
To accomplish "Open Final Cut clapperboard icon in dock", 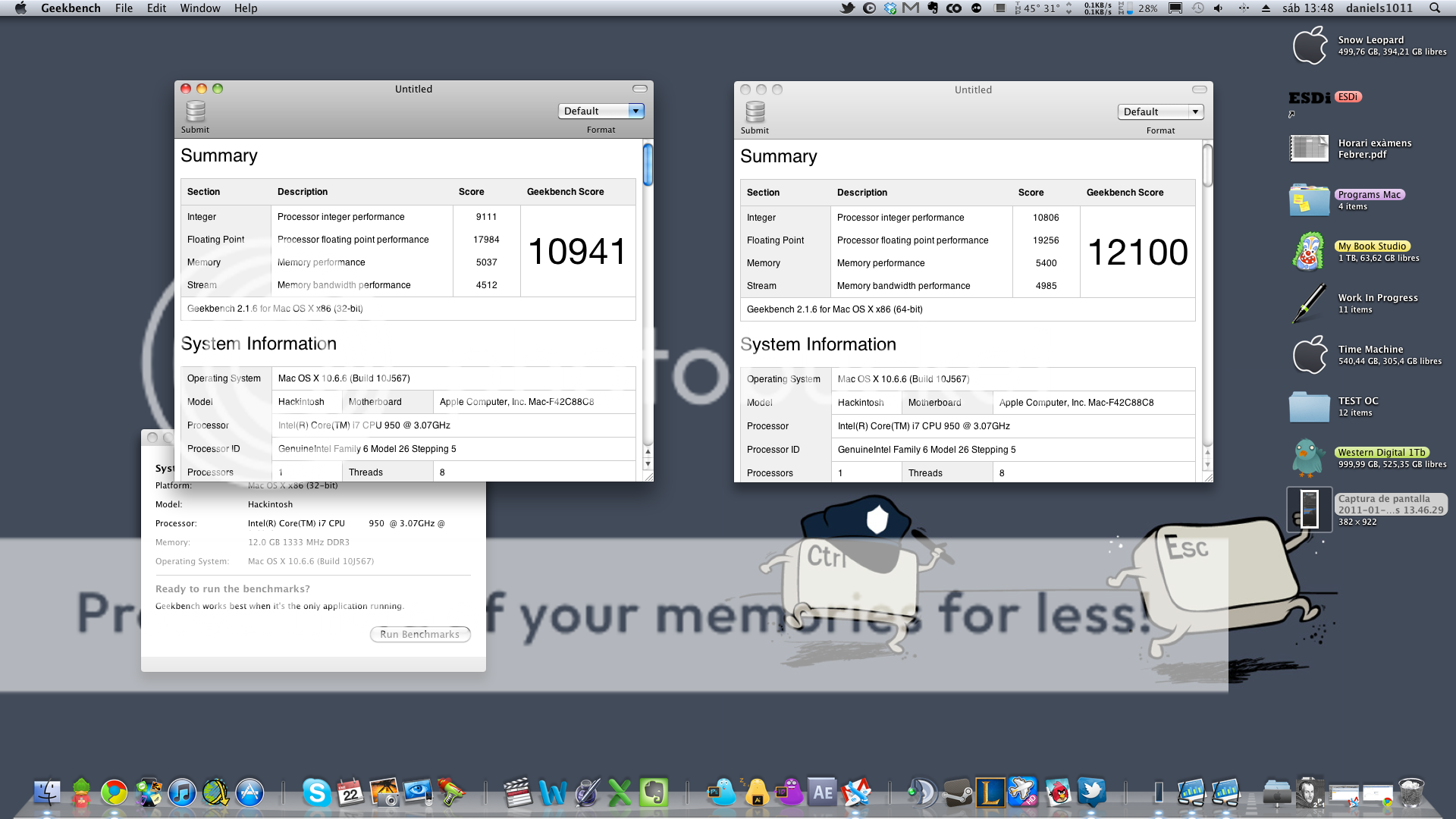I will coord(518,792).
